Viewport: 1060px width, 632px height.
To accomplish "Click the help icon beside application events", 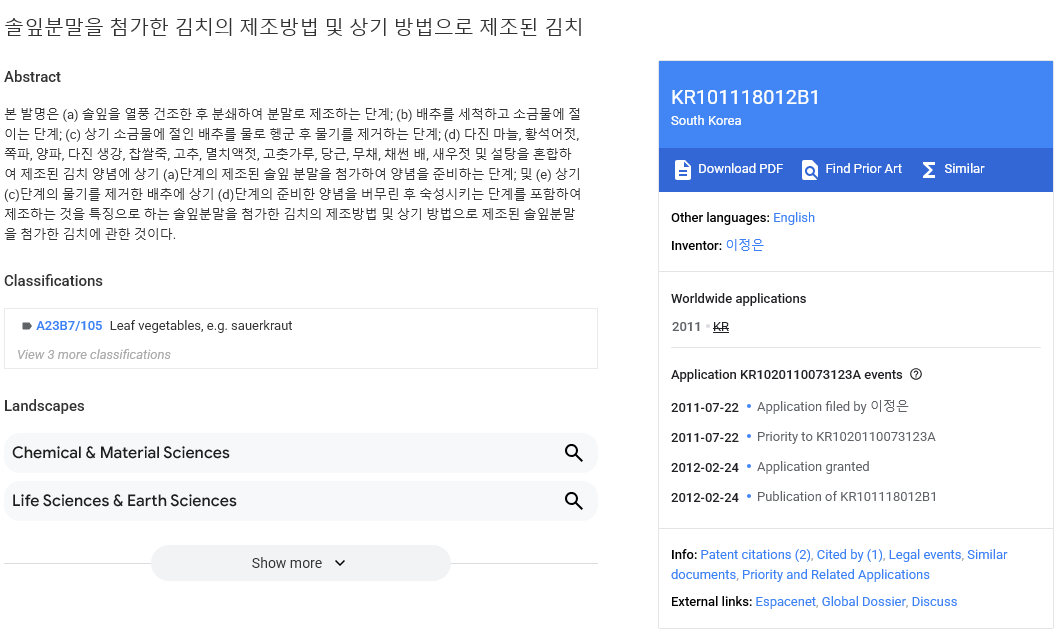I will [x=916, y=375].
